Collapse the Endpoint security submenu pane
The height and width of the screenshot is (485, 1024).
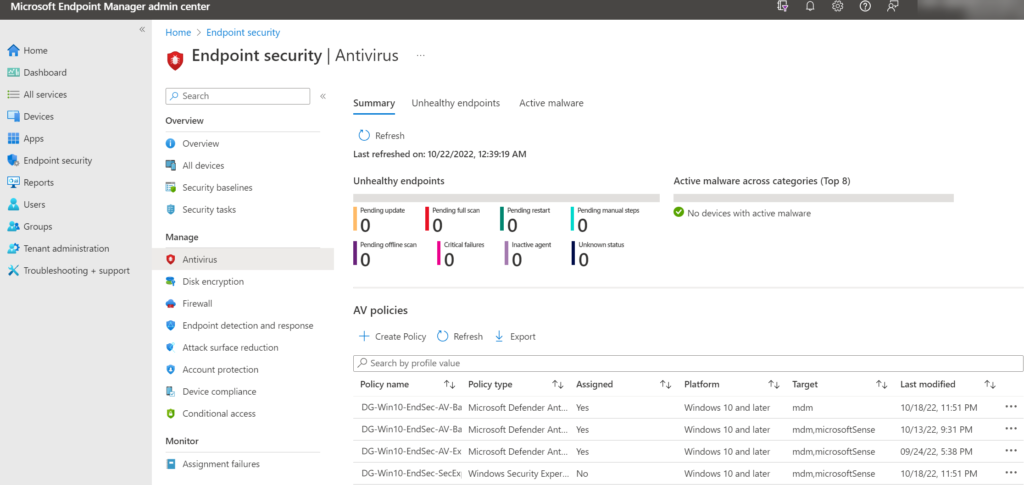(323, 96)
